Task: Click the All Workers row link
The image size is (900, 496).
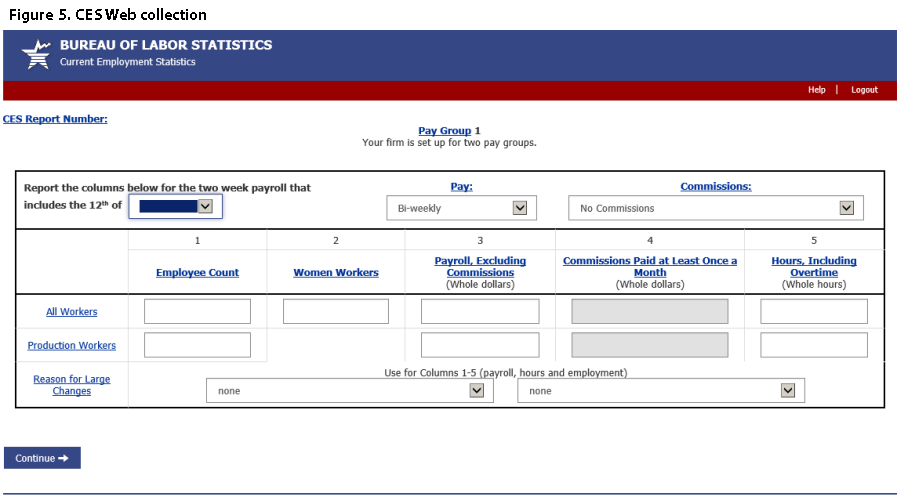Action: 72,312
